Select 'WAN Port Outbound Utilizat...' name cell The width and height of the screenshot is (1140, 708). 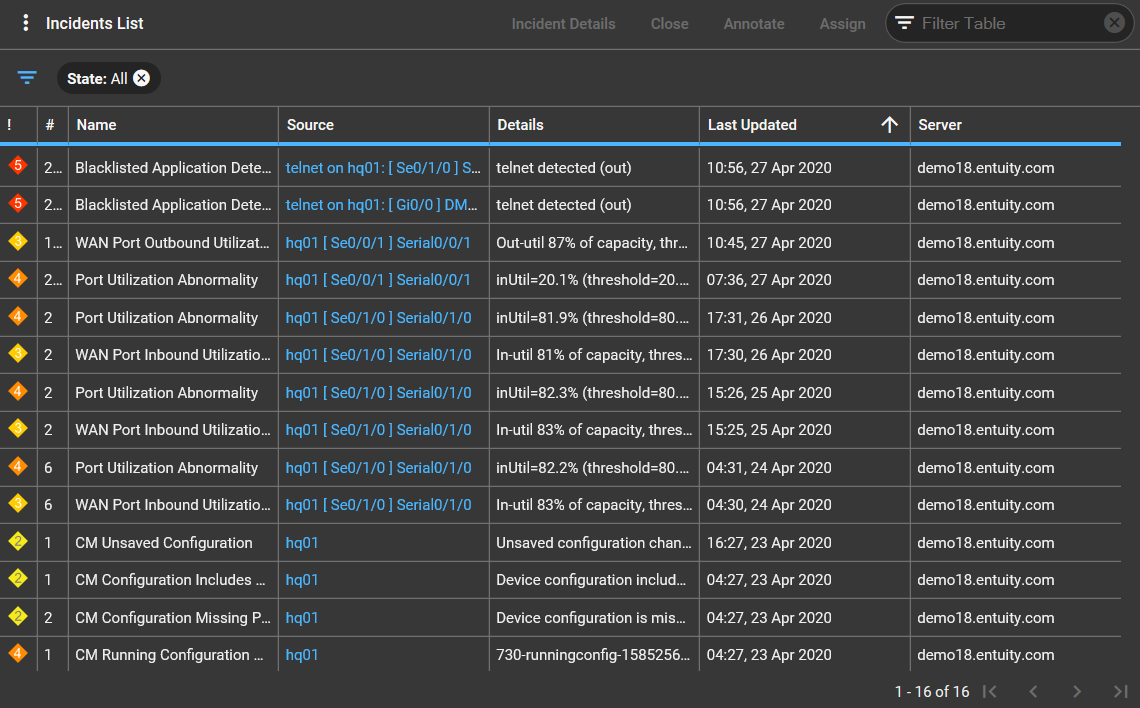coord(173,243)
